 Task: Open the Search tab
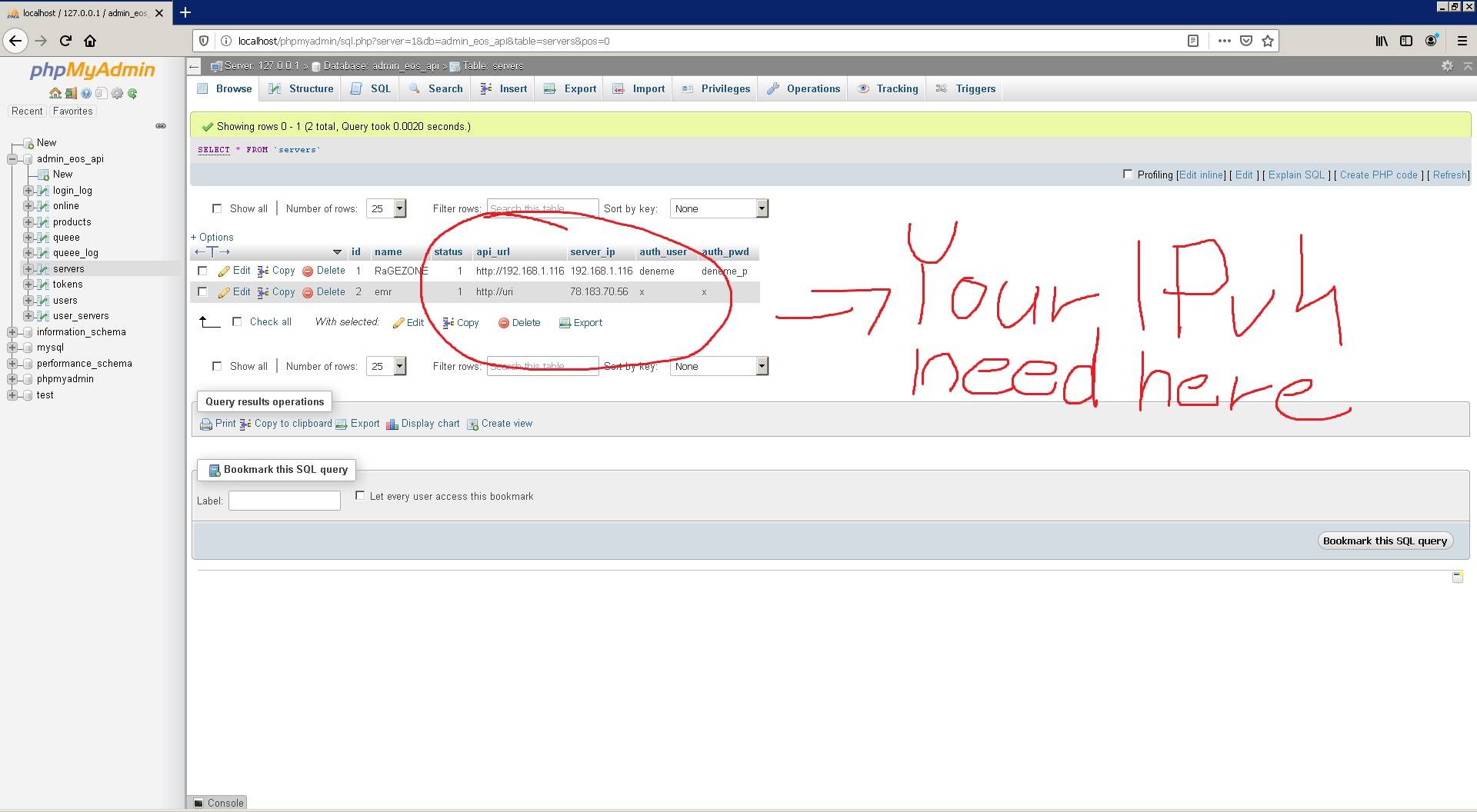point(436,89)
